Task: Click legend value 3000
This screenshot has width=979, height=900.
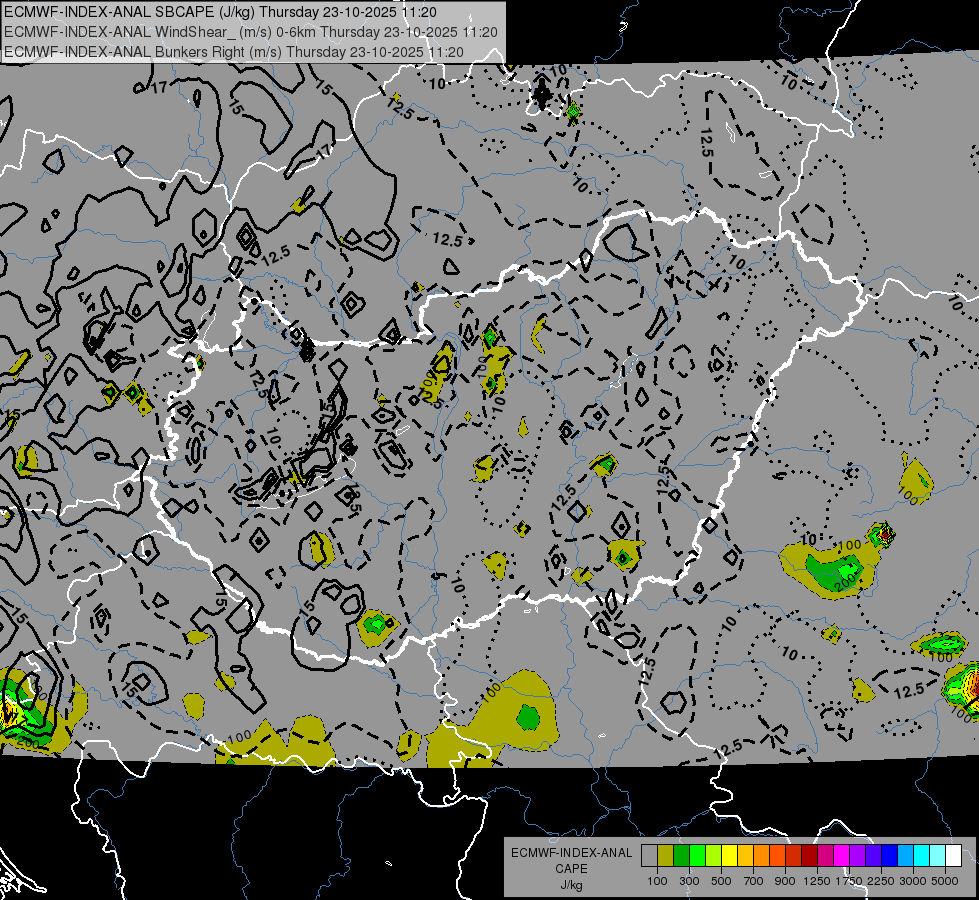Action: 913,881
